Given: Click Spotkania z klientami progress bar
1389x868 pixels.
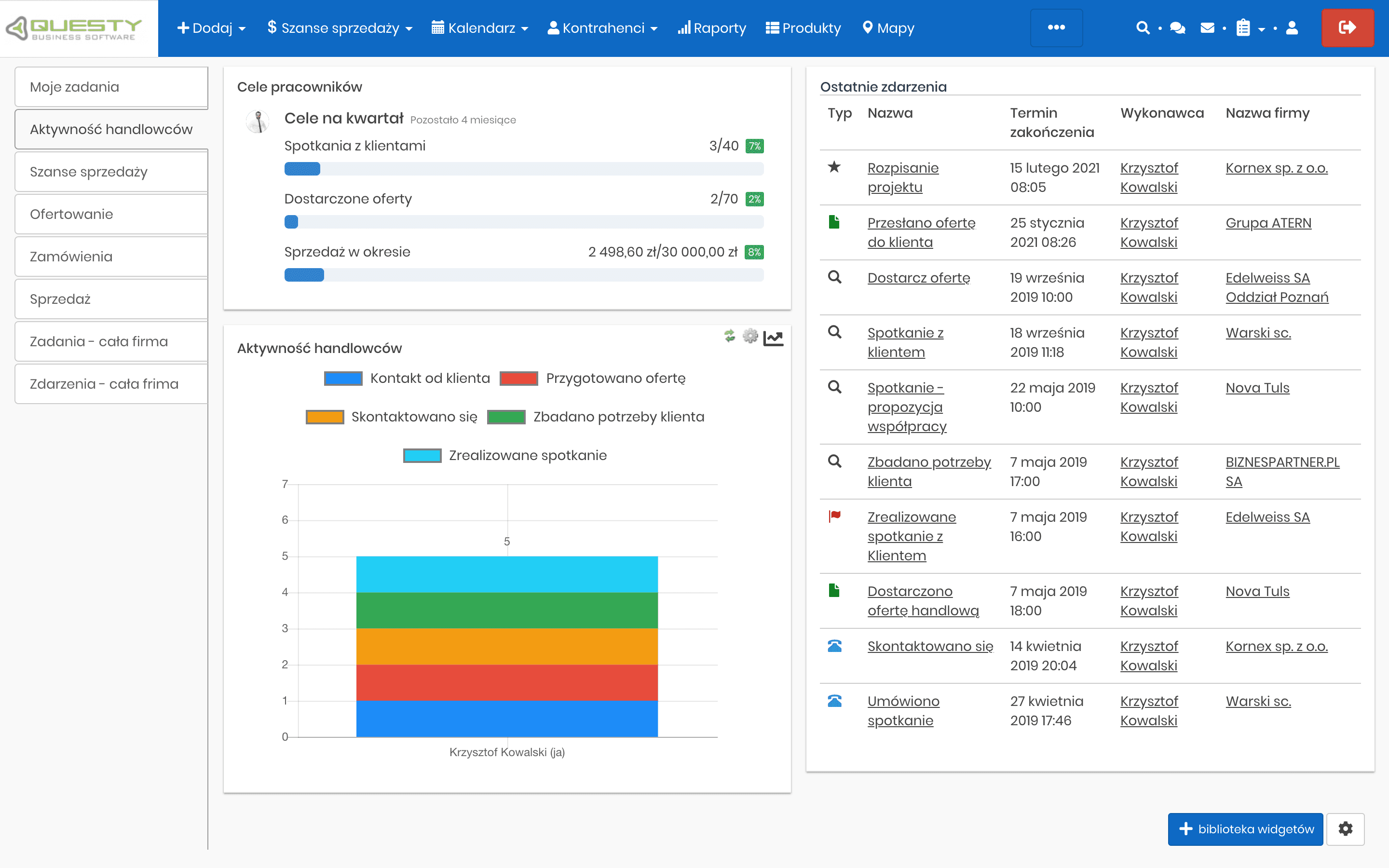Looking at the screenshot, I should pos(524,169).
